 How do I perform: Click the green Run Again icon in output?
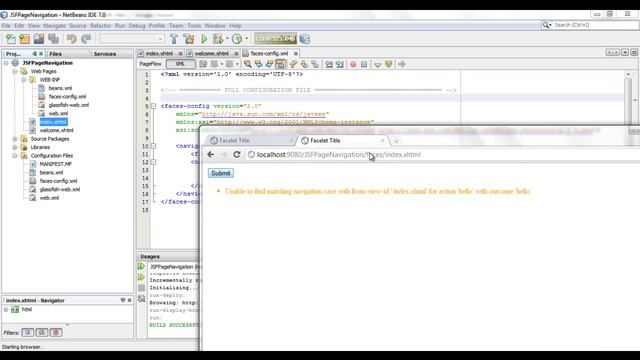click(x=141, y=267)
